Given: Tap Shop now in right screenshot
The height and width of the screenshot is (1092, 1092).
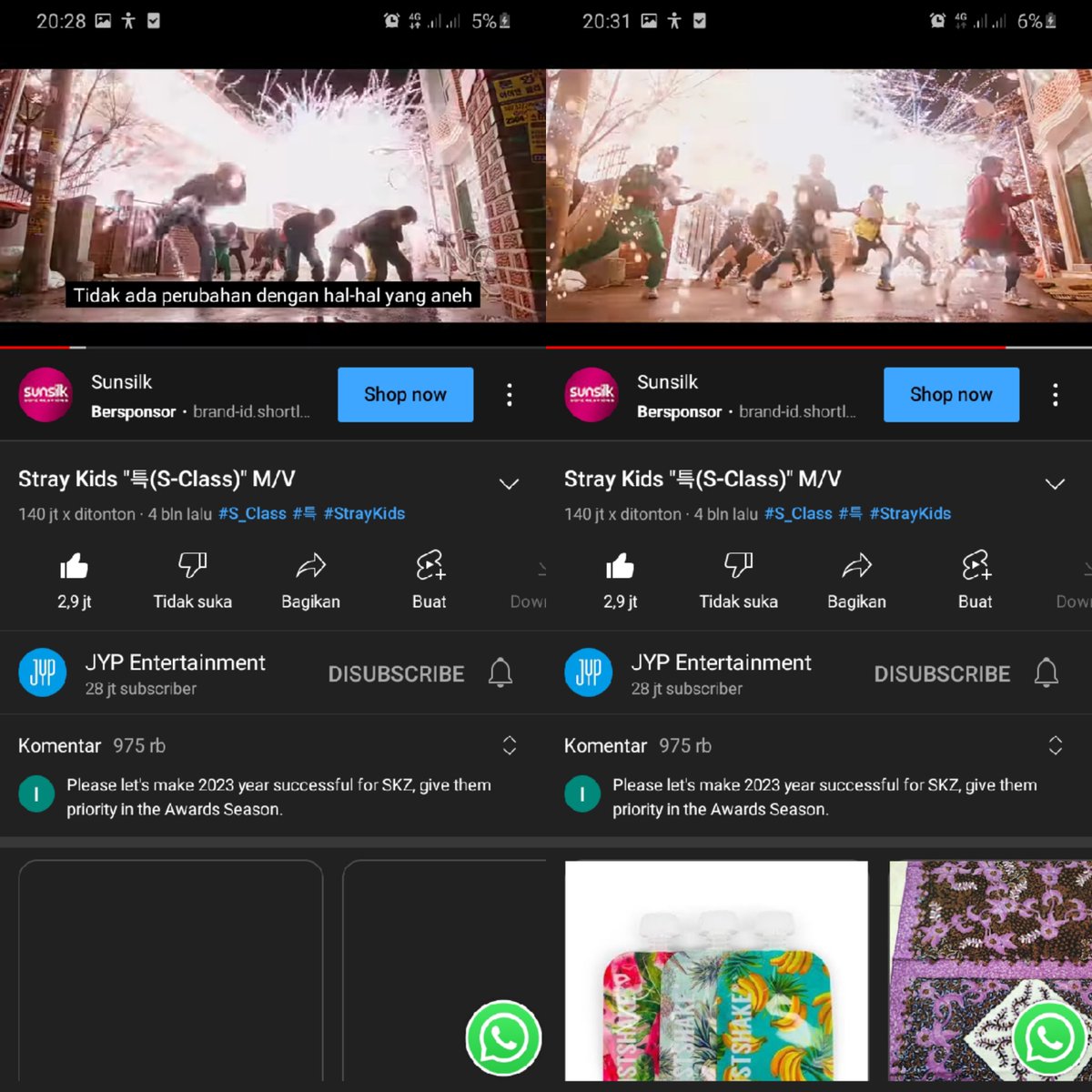Looking at the screenshot, I should 951,395.
